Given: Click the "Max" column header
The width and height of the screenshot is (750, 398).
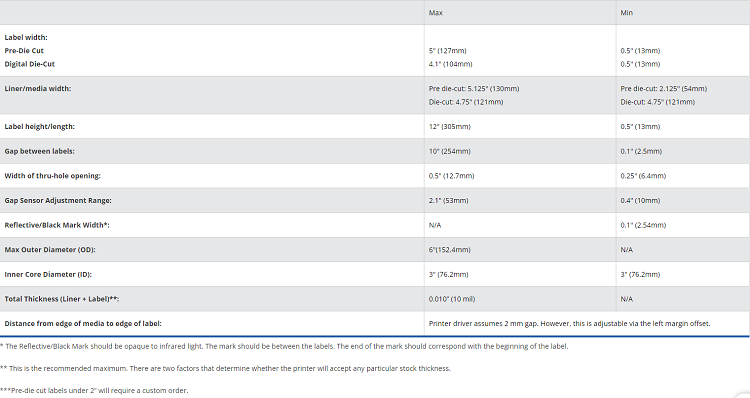Looking at the screenshot, I should (x=435, y=13).
